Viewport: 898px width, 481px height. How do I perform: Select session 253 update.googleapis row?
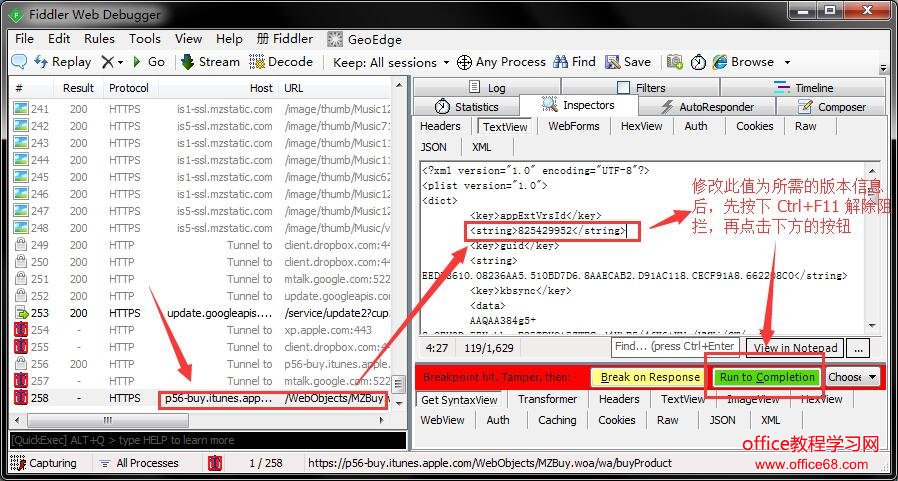(x=199, y=313)
